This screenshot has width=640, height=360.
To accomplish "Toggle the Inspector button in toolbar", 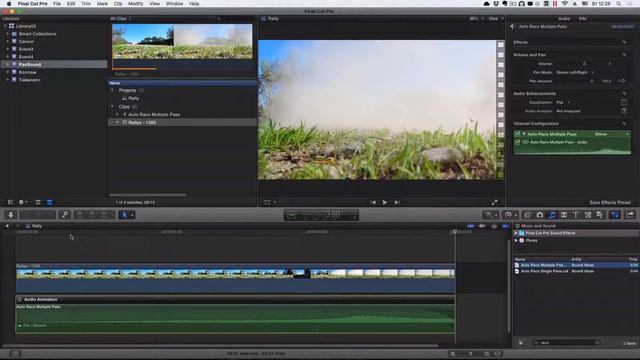I will 615,215.
